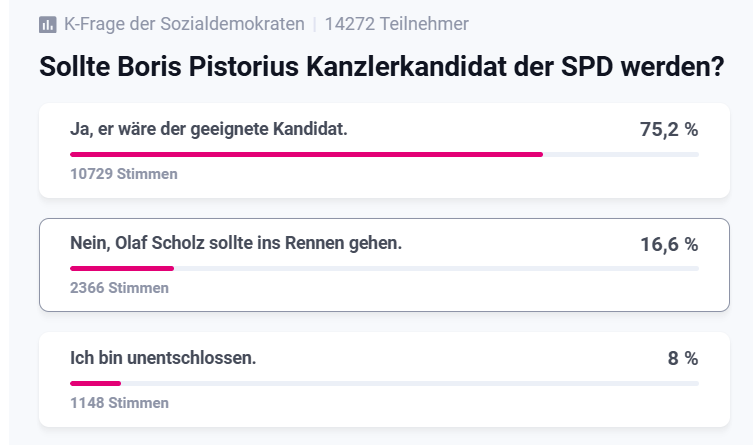Click the progress bar for 'unentschlossen'

tap(95, 382)
